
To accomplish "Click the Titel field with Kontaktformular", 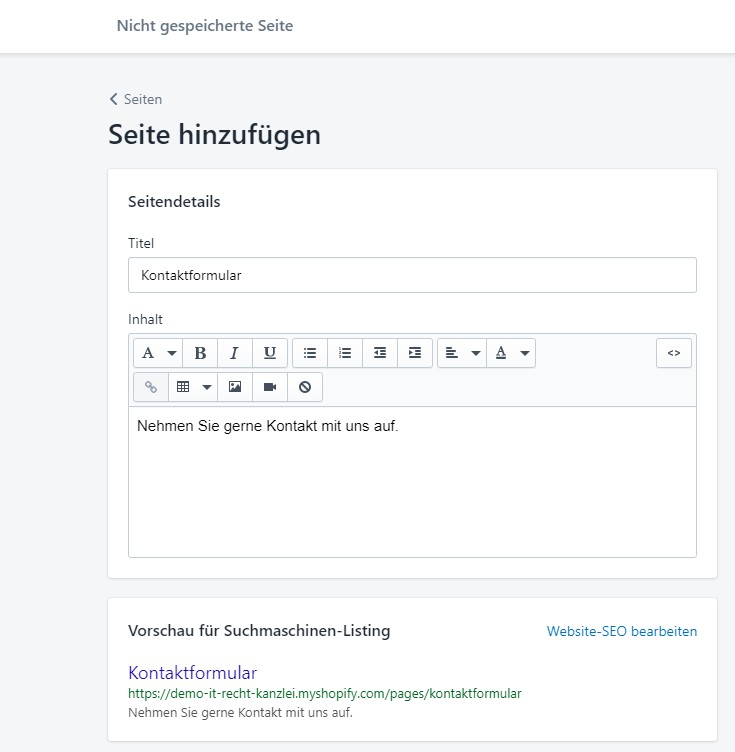I will 412,275.
